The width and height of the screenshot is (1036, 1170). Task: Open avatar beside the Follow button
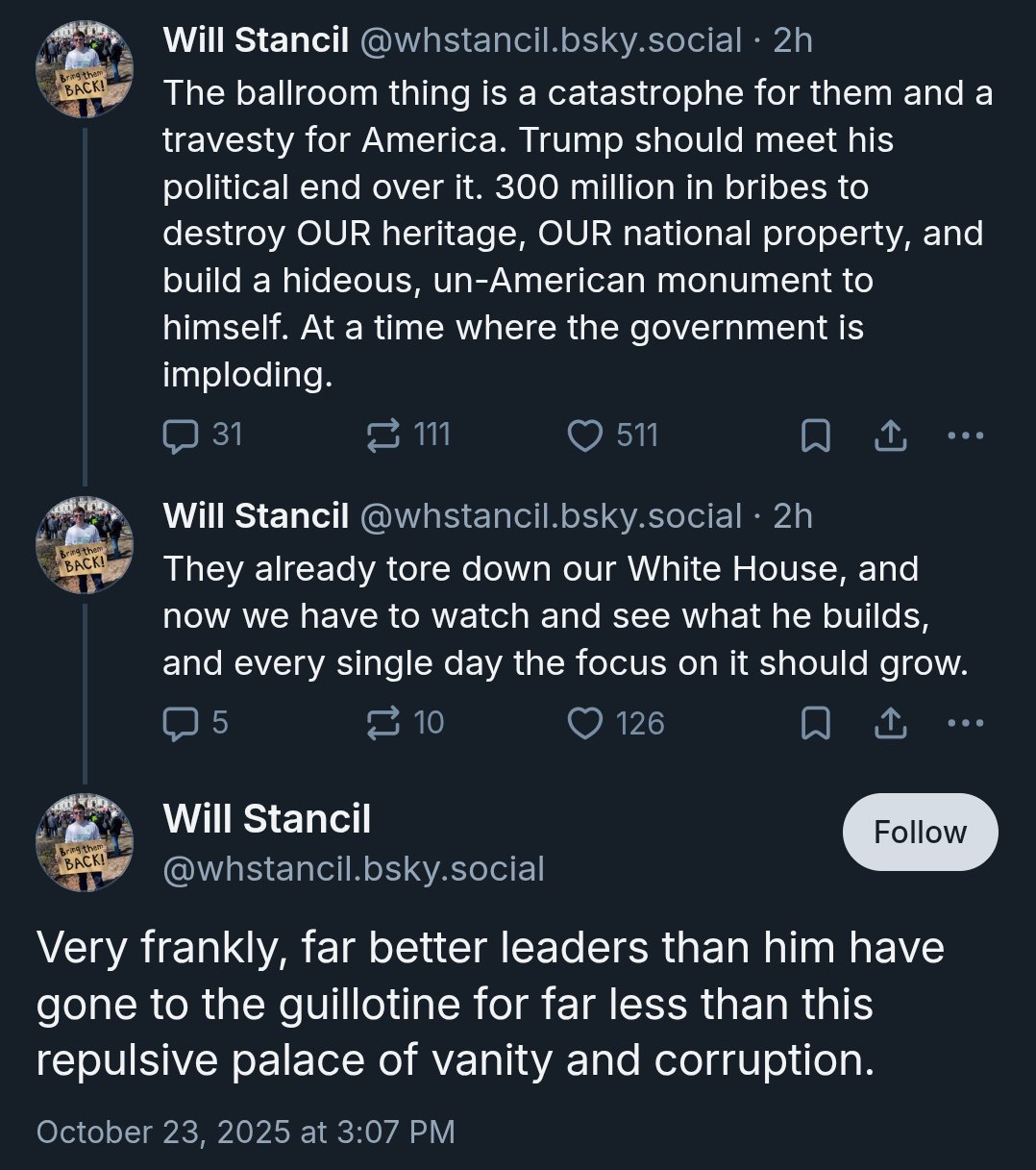tap(85, 842)
